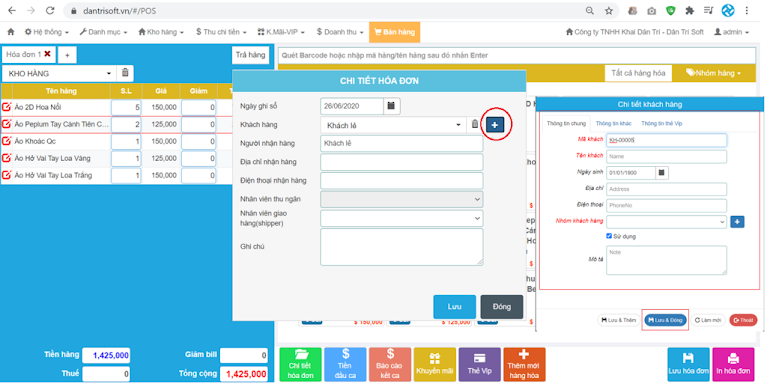Switch to Thông tin thẻ Vip tab
The height and width of the screenshot is (384, 767).
pyautogui.click(x=661, y=124)
